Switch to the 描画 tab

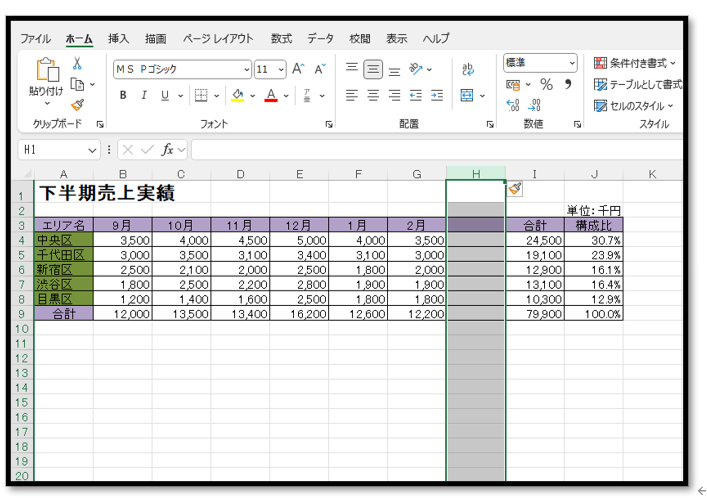click(156, 39)
